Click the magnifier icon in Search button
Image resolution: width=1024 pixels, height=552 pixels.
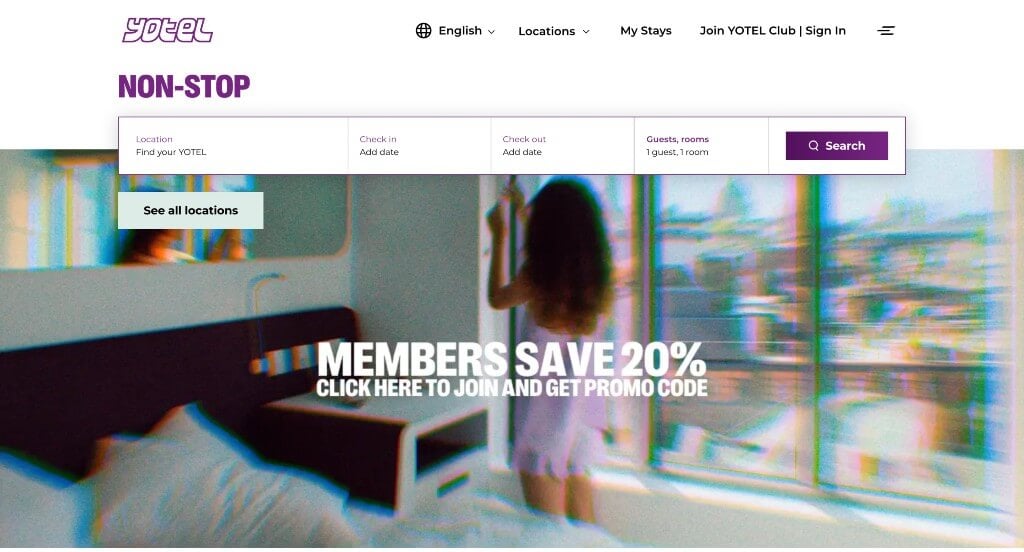click(813, 146)
